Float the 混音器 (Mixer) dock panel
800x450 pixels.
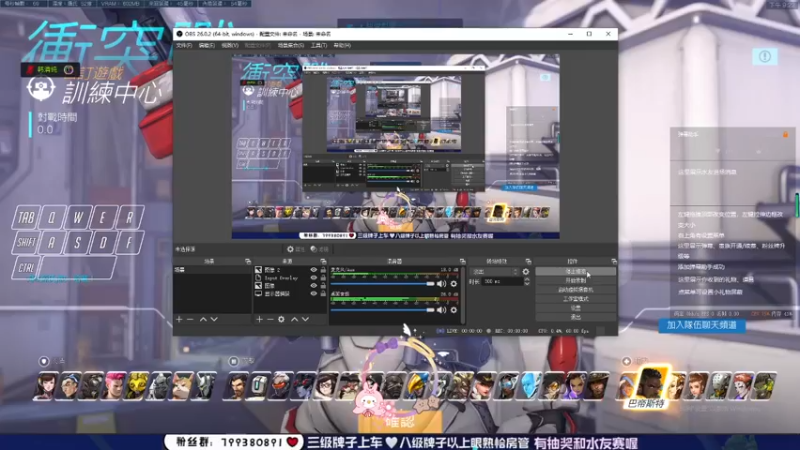(x=462, y=261)
